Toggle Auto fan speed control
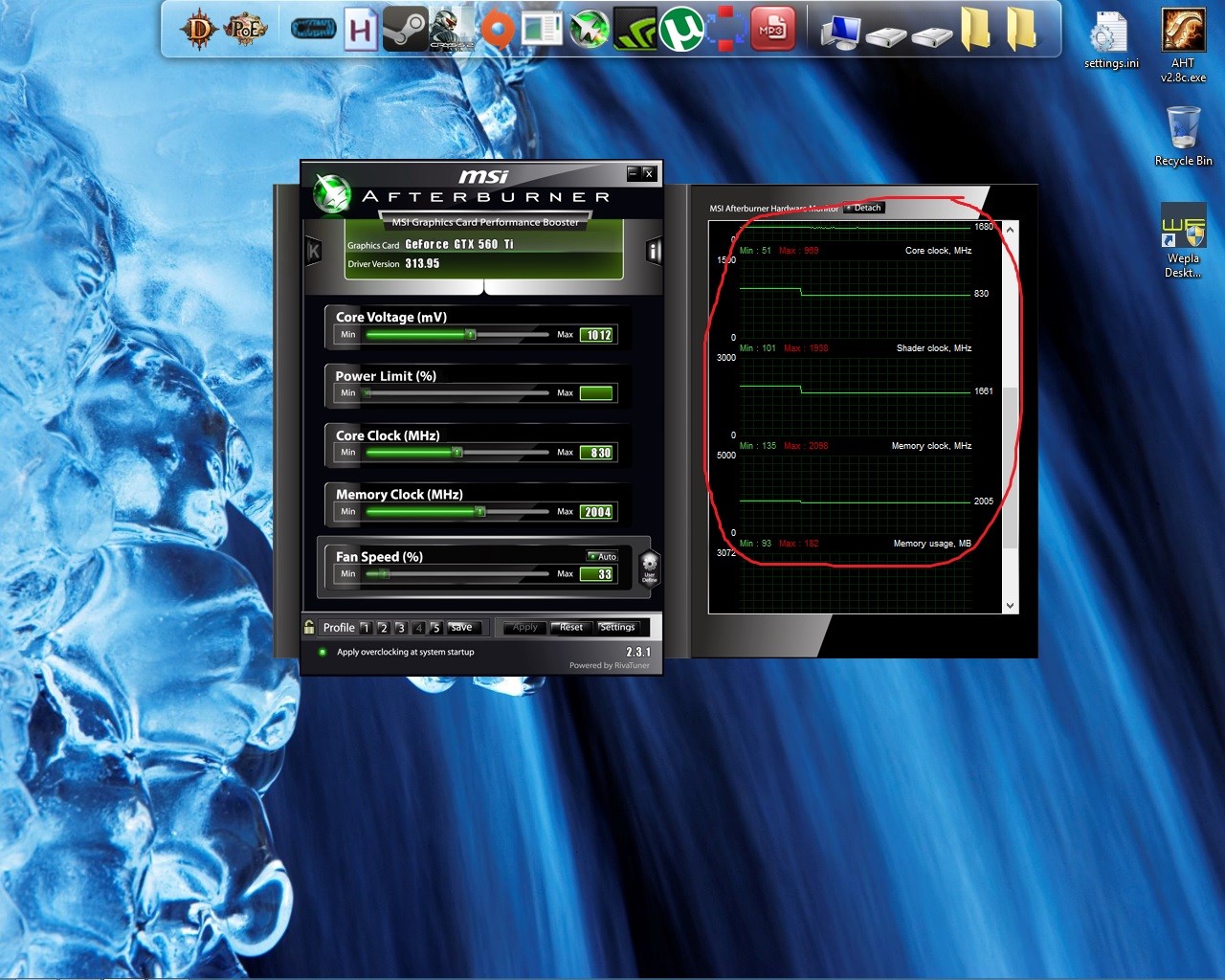The width and height of the screenshot is (1225, 980). click(x=602, y=555)
